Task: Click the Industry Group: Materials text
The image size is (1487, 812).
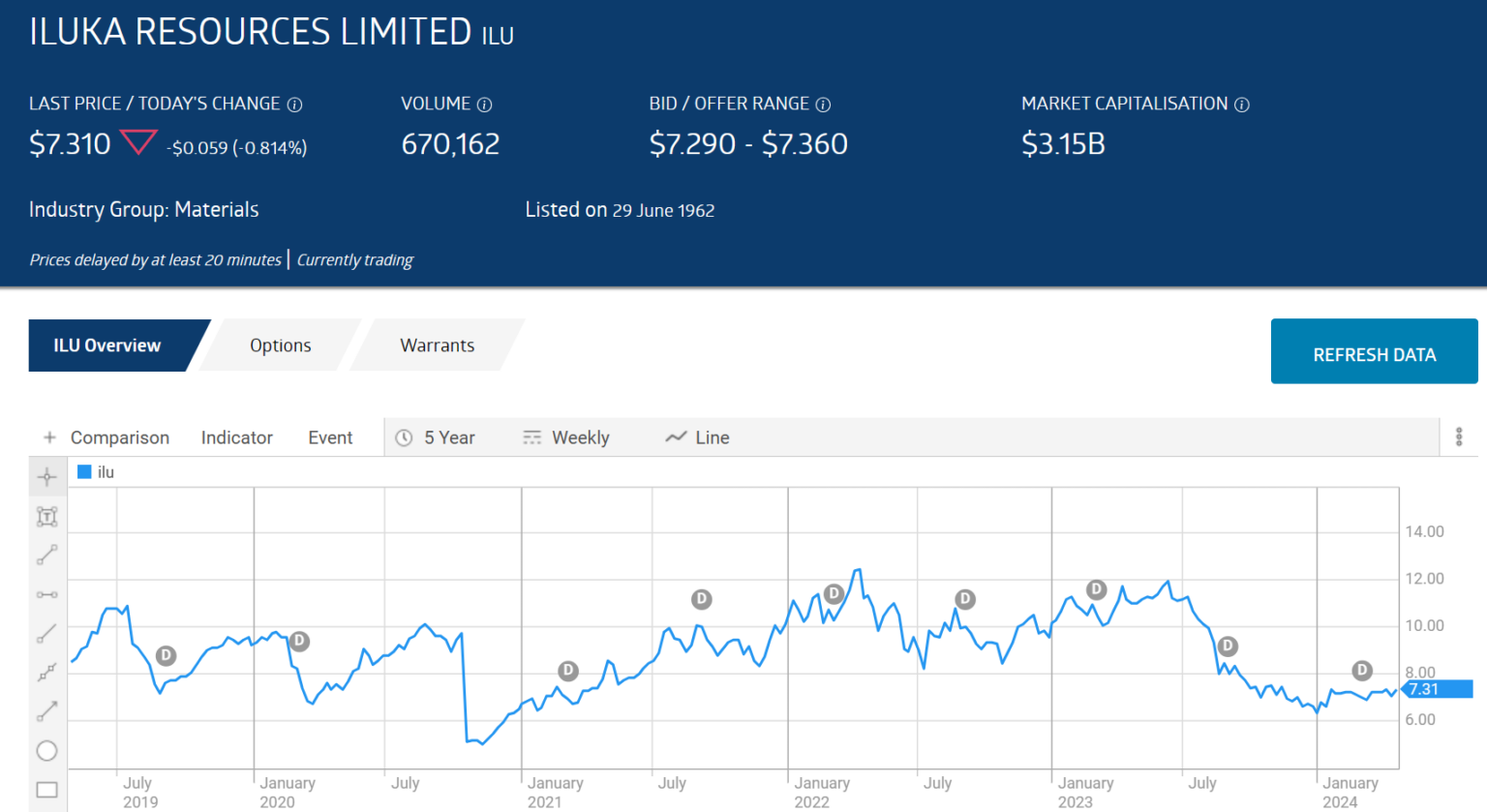Action: (144, 210)
